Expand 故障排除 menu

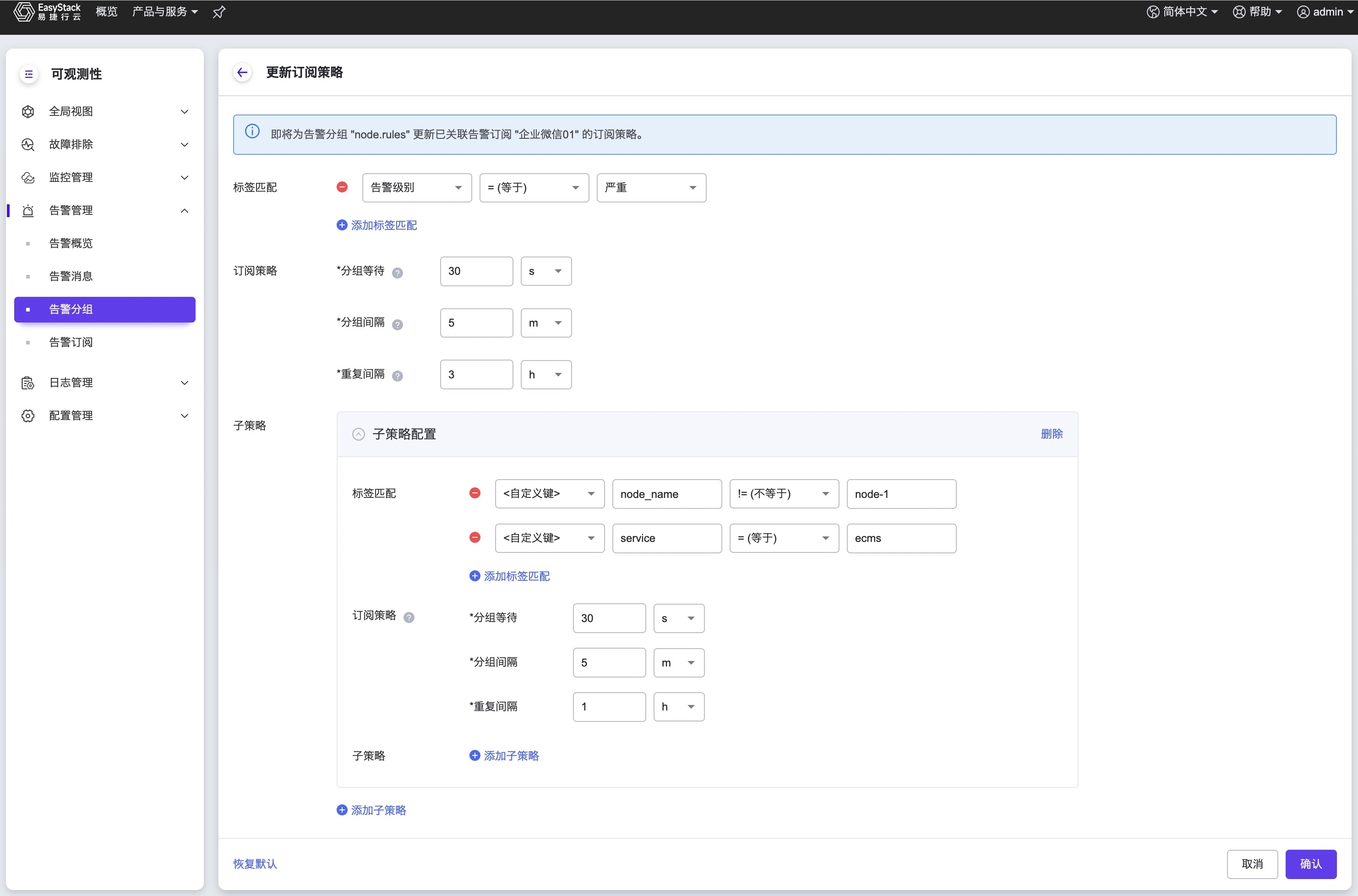click(x=185, y=145)
